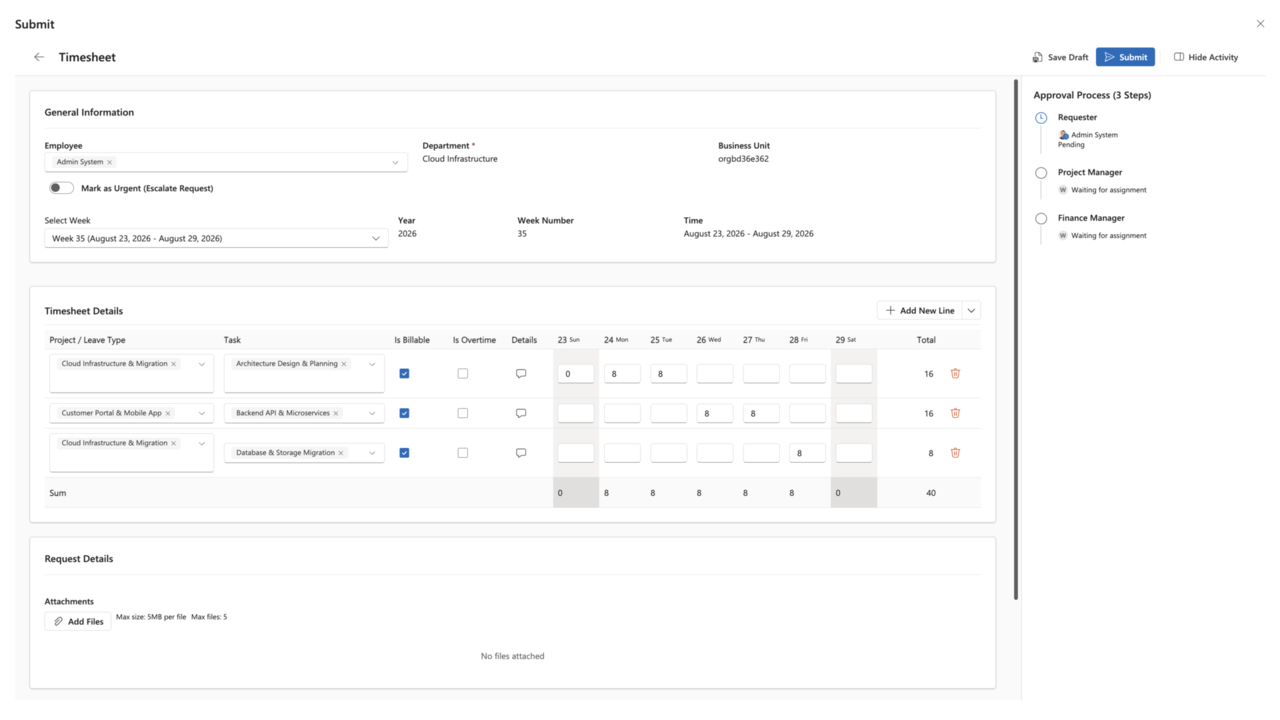
Task: Click the Finance Manager step circle
Action: tap(1041, 218)
